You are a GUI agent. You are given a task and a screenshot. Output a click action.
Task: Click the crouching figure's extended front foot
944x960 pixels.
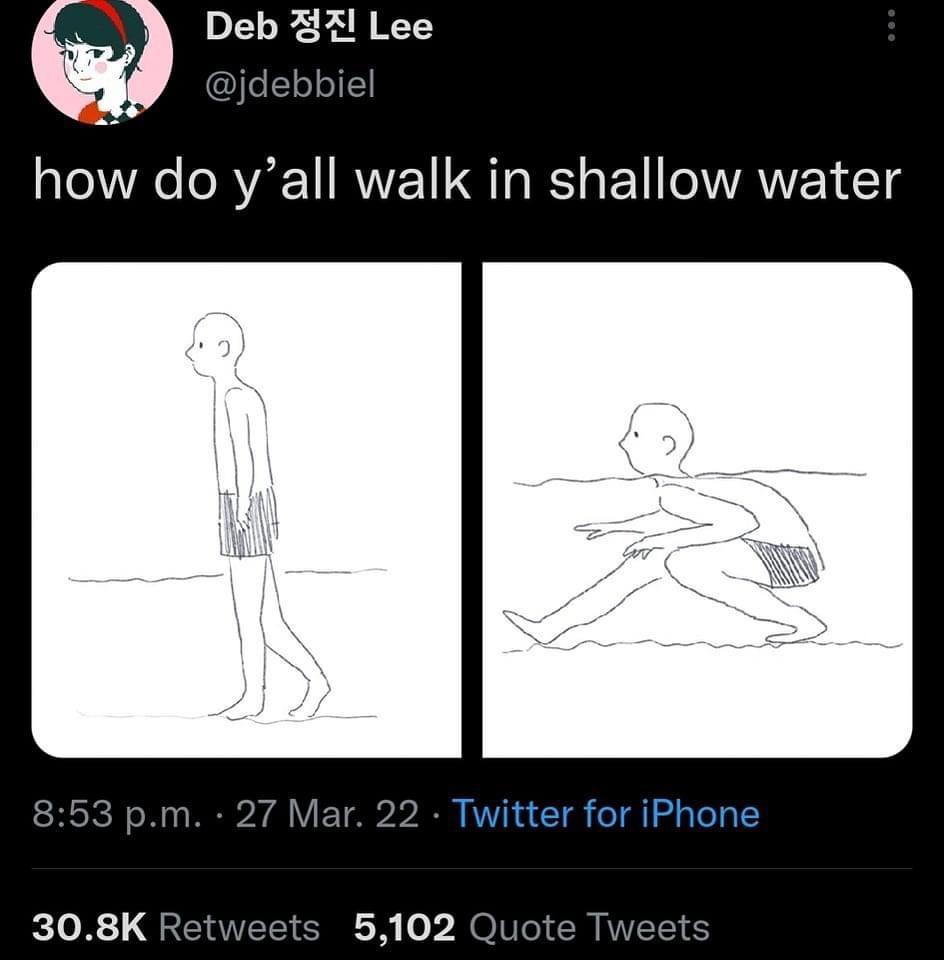pos(527,628)
